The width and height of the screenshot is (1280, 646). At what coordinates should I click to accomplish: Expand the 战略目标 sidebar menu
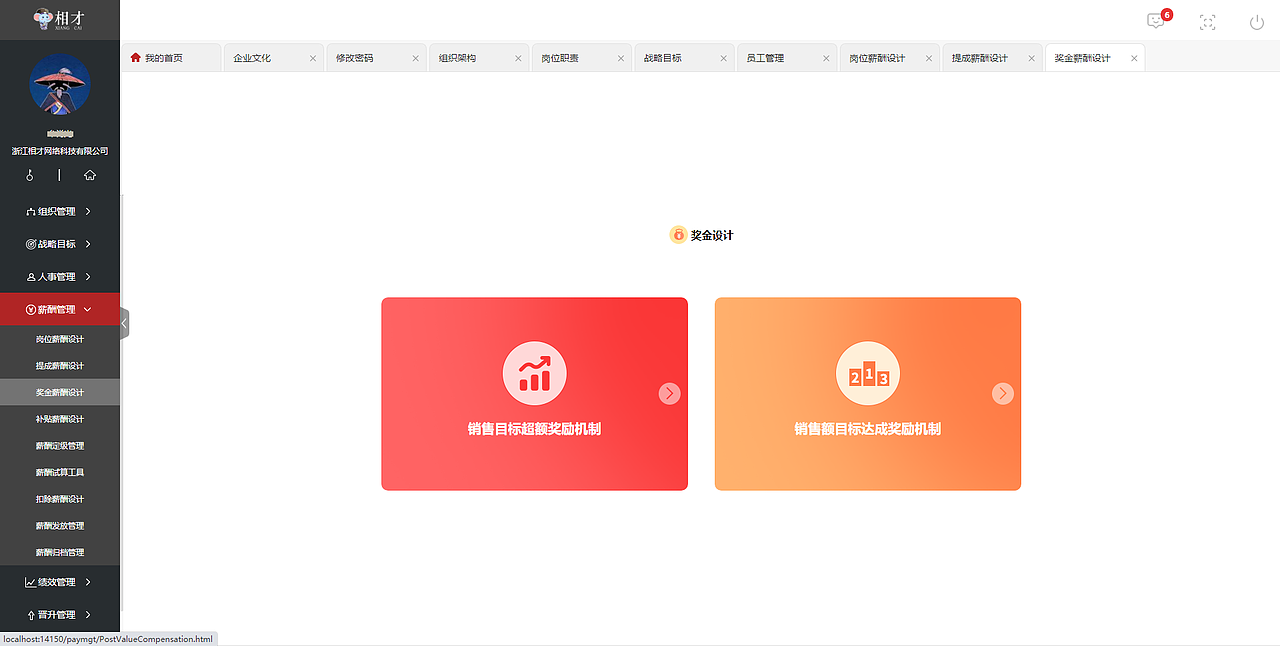click(x=60, y=244)
